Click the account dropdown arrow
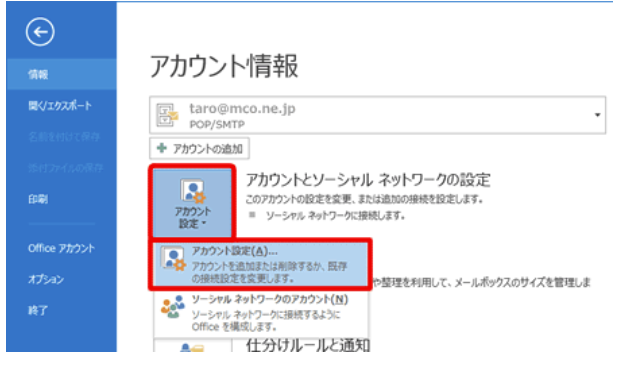638x367 pixels. point(597,115)
